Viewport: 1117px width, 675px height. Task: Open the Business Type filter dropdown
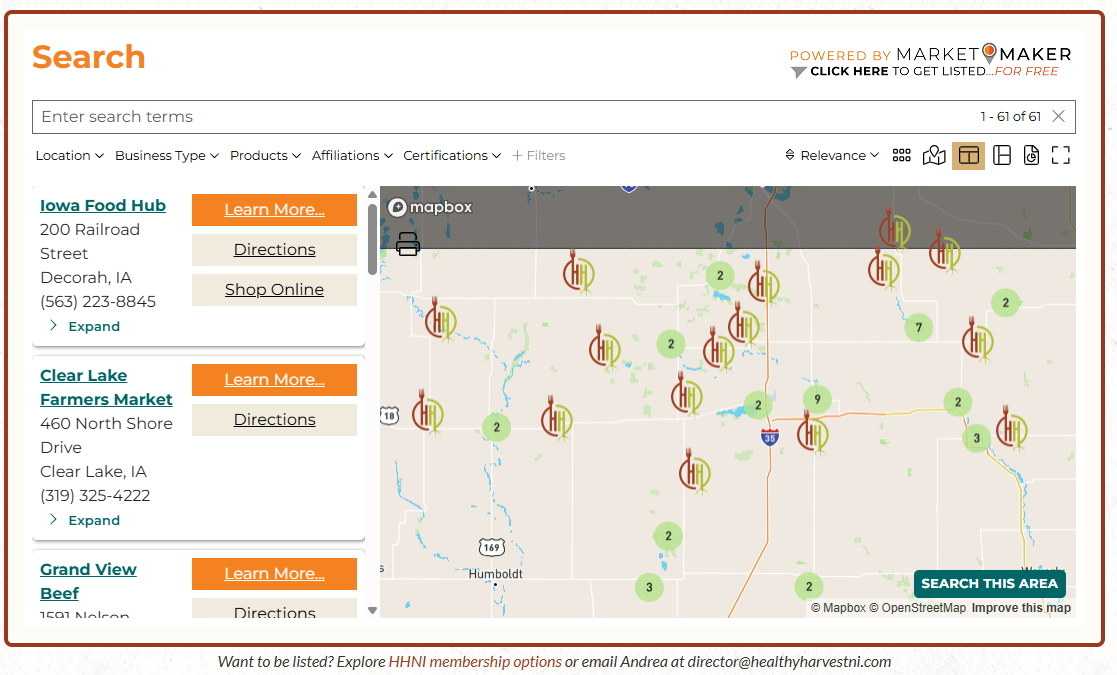click(x=166, y=156)
